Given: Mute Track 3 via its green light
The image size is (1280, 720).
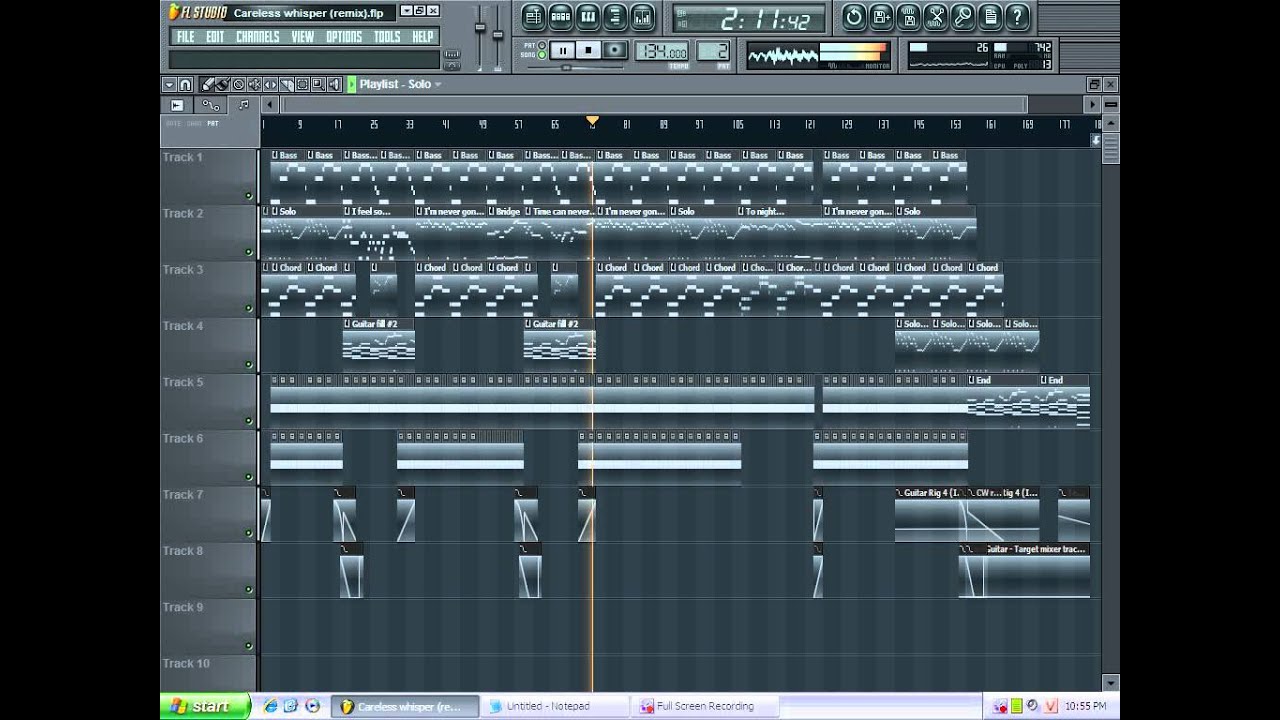Looking at the screenshot, I should coord(248,307).
